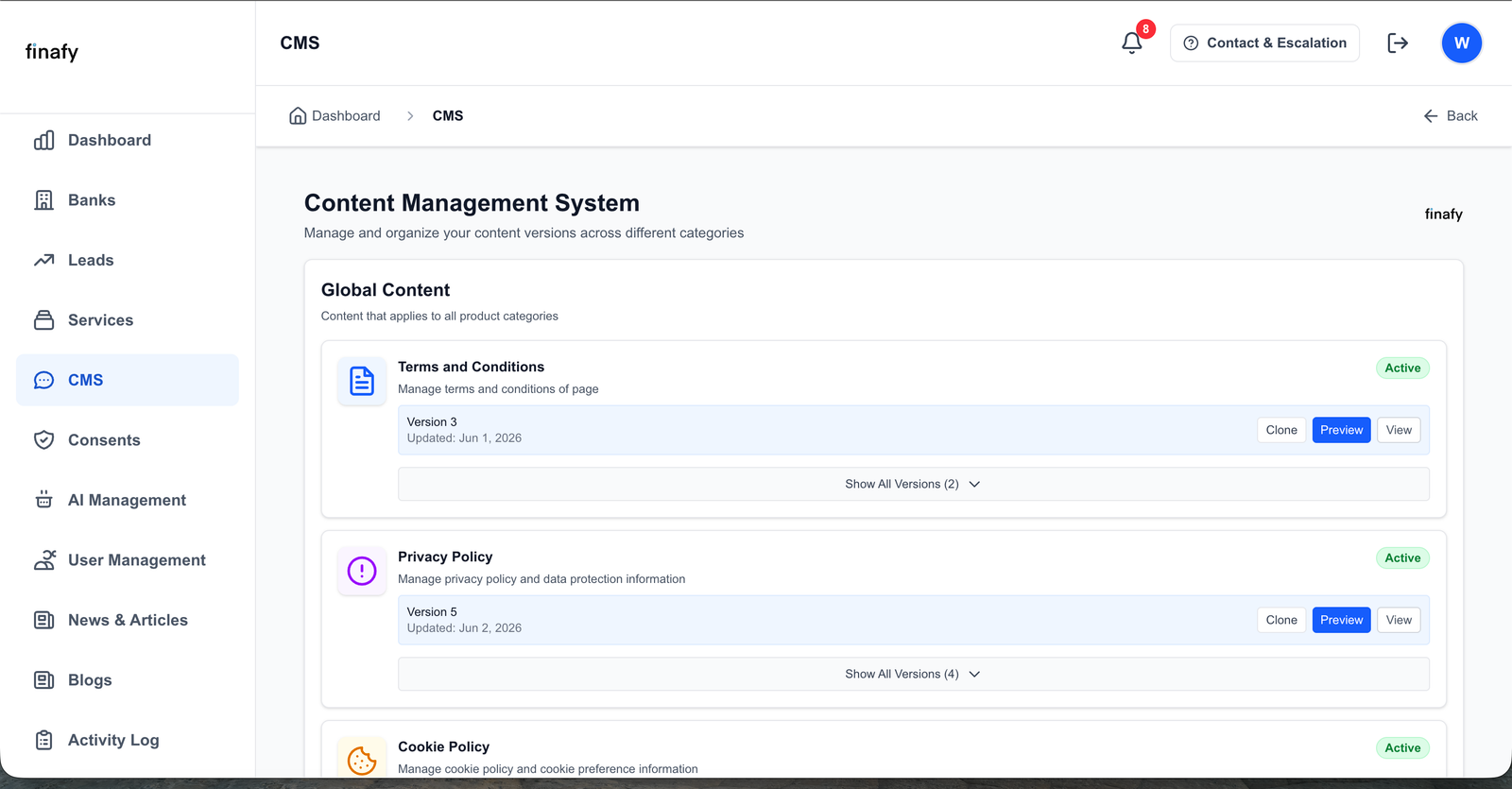Preview Privacy Policy Version 5

1341,620
